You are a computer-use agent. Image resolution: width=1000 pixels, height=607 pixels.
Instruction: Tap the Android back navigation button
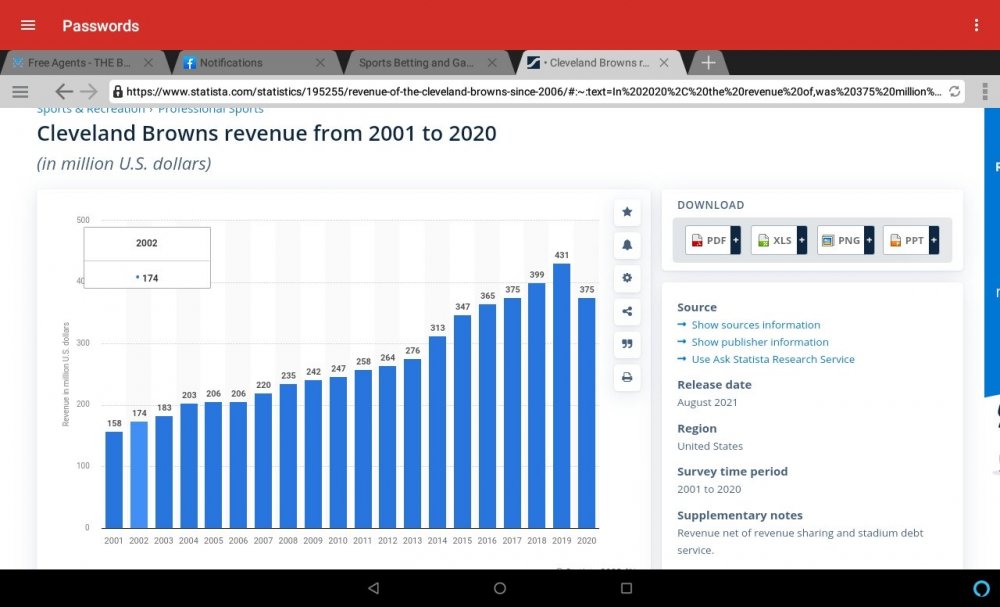[x=374, y=588]
